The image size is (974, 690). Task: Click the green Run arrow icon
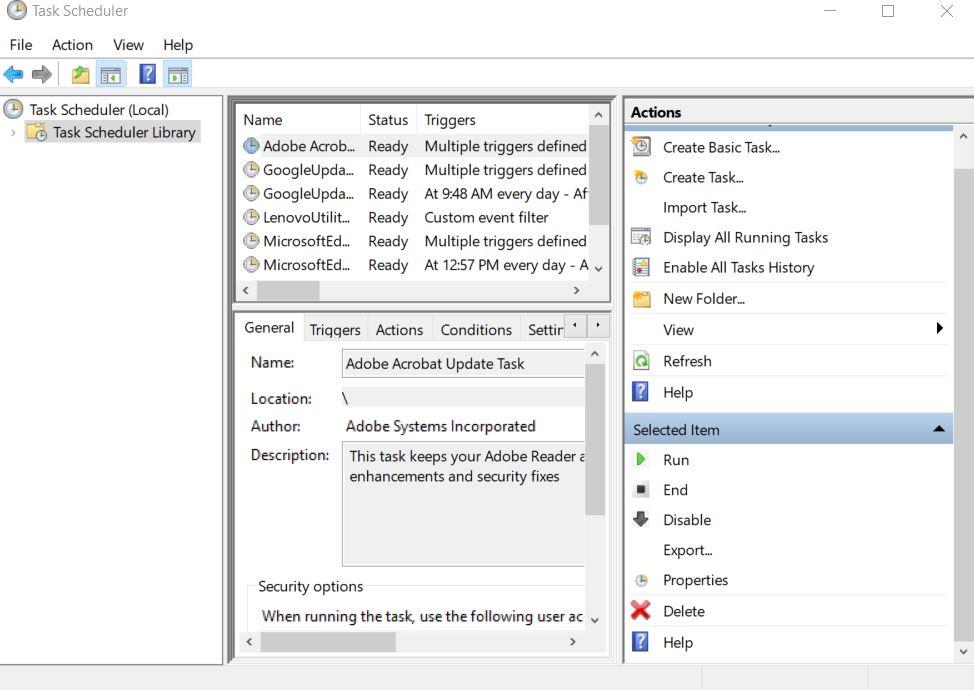(x=640, y=460)
